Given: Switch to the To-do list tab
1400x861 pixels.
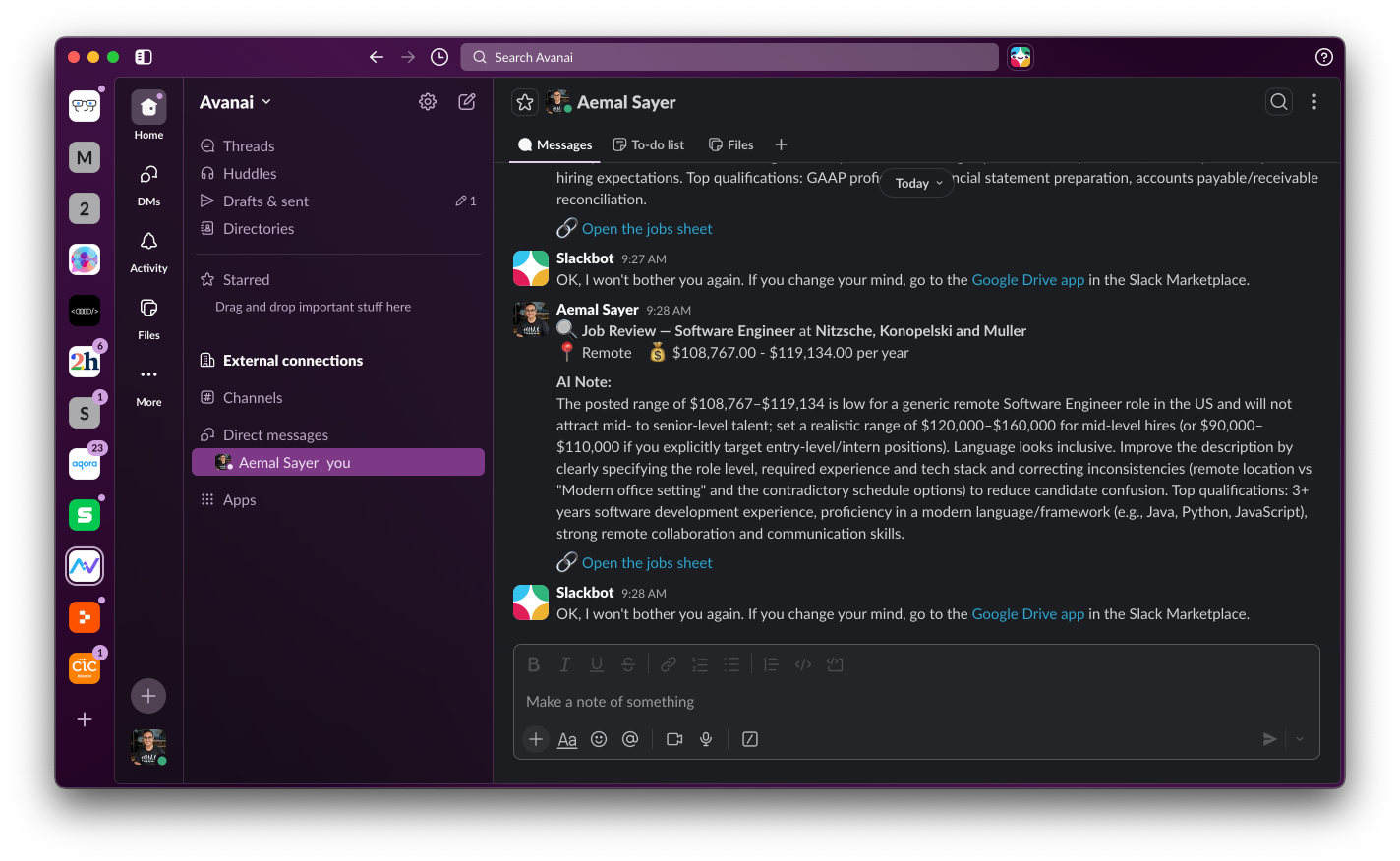Looking at the screenshot, I should (x=649, y=144).
